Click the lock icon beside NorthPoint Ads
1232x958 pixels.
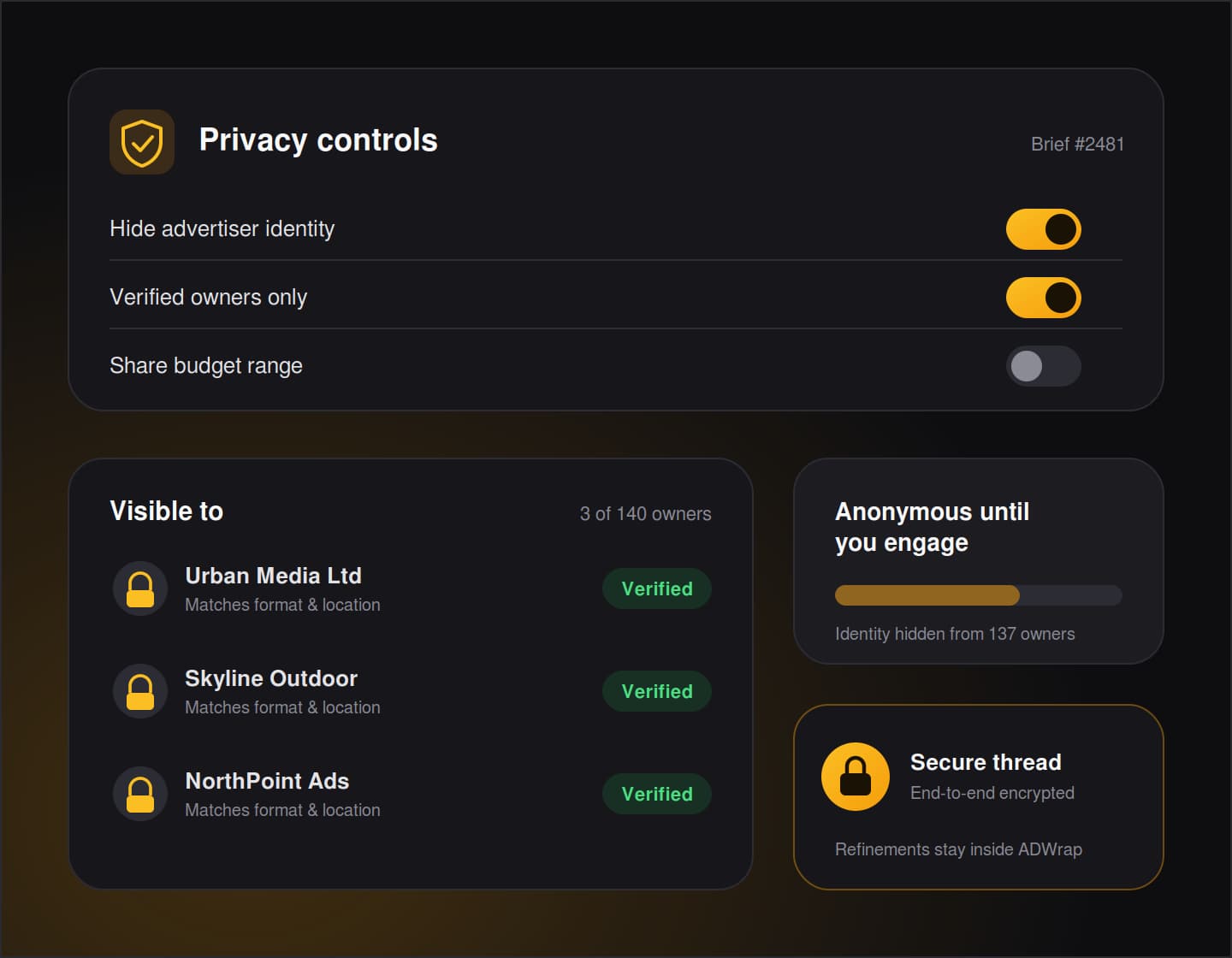coord(140,794)
